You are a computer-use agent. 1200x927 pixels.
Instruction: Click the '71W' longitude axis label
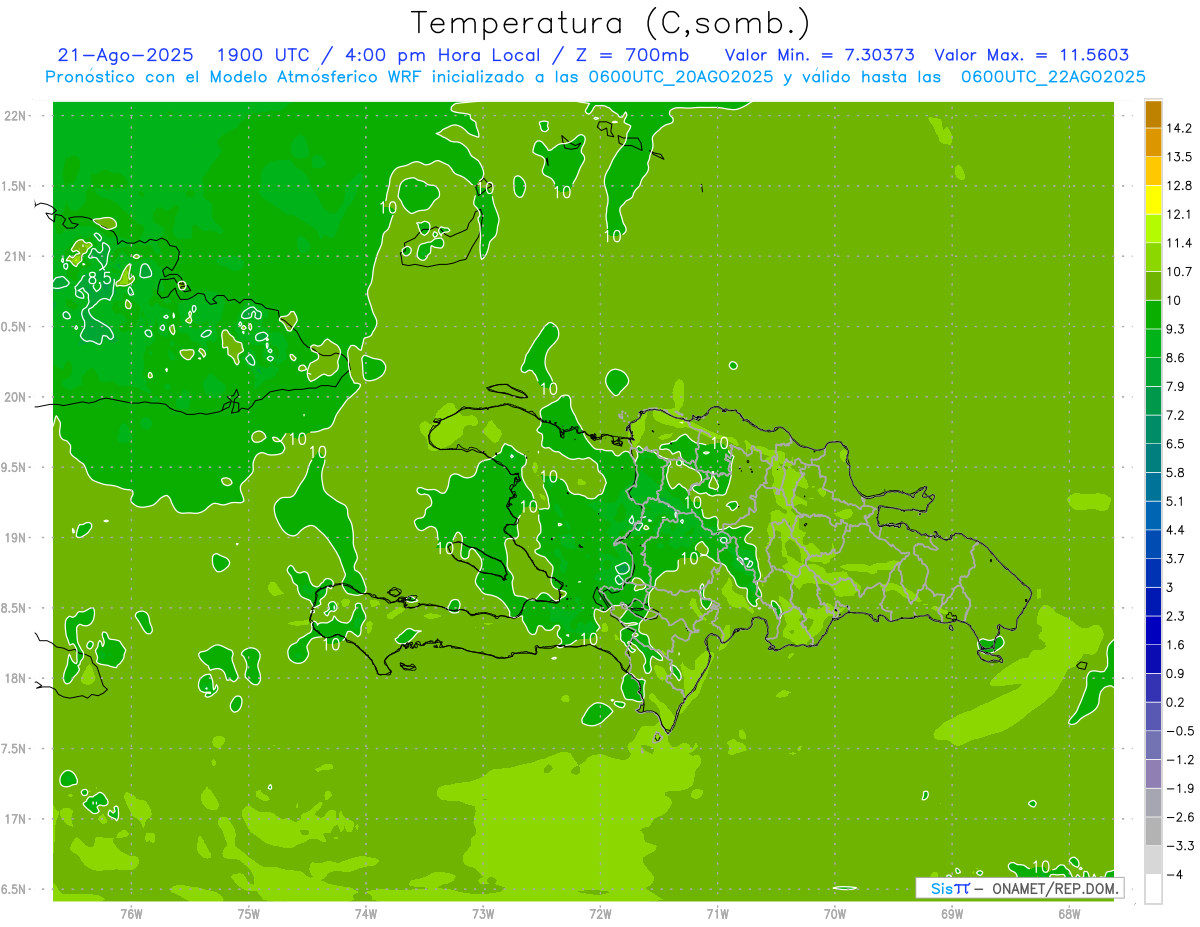click(717, 913)
